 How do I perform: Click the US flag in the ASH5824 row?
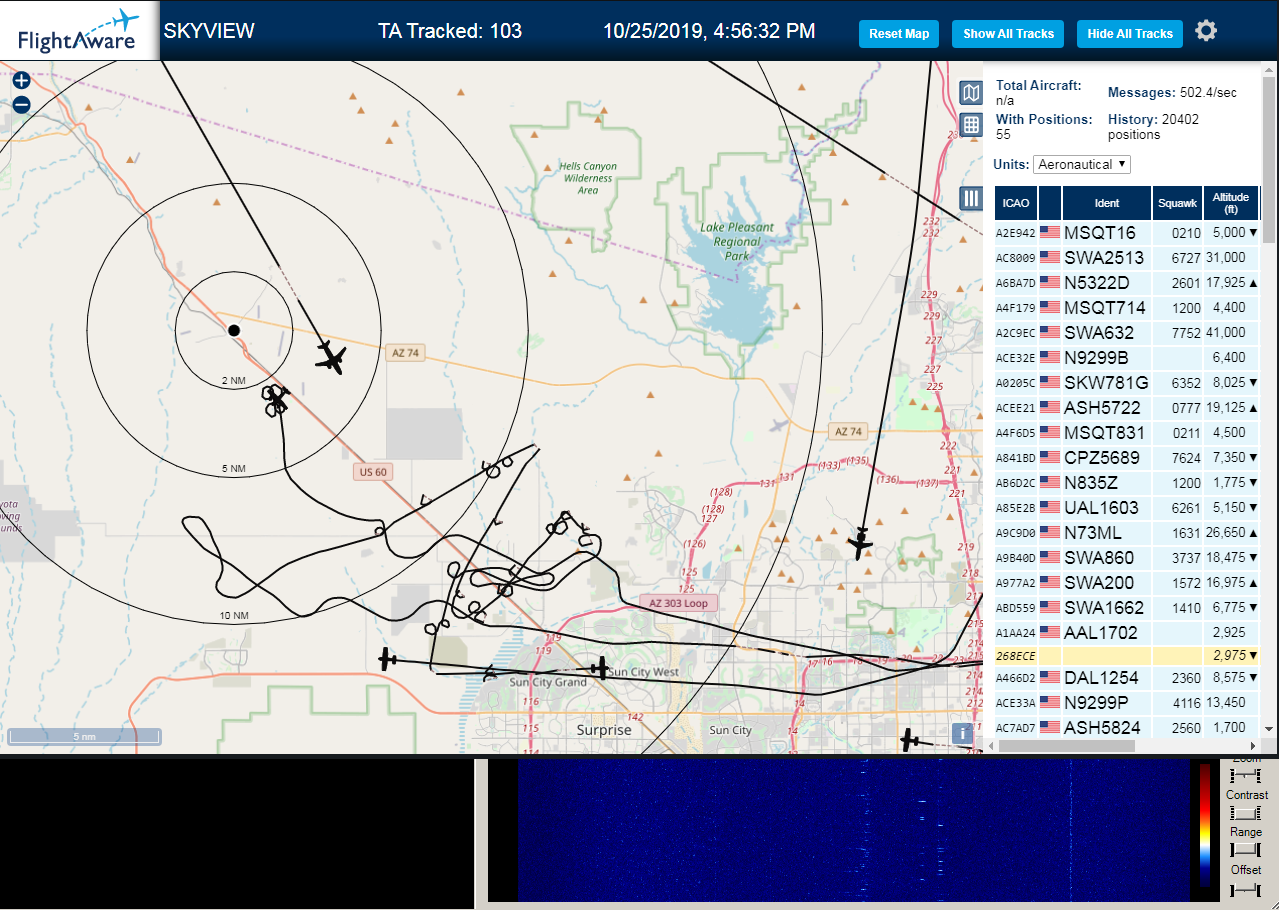(1050, 727)
